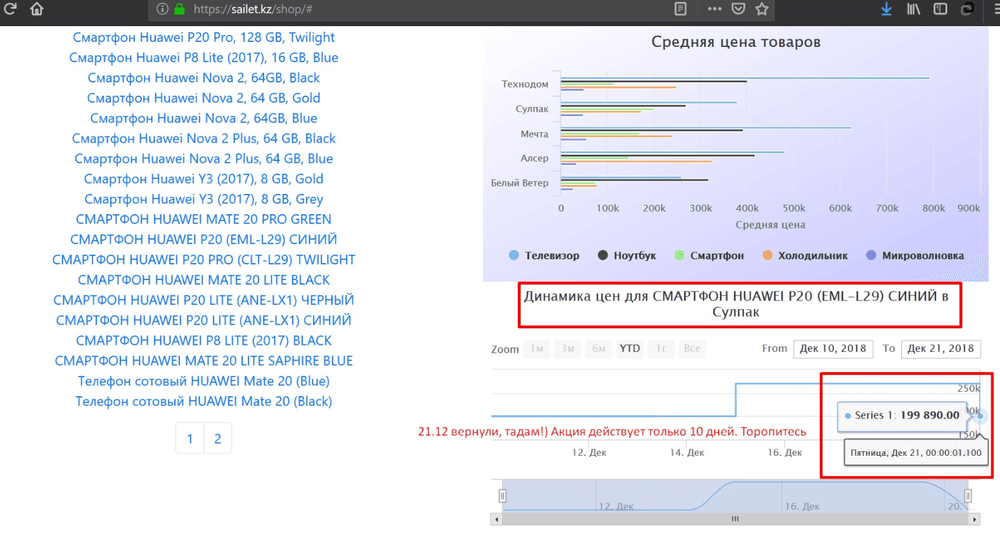Select the 1г zoom range

(x=661, y=349)
